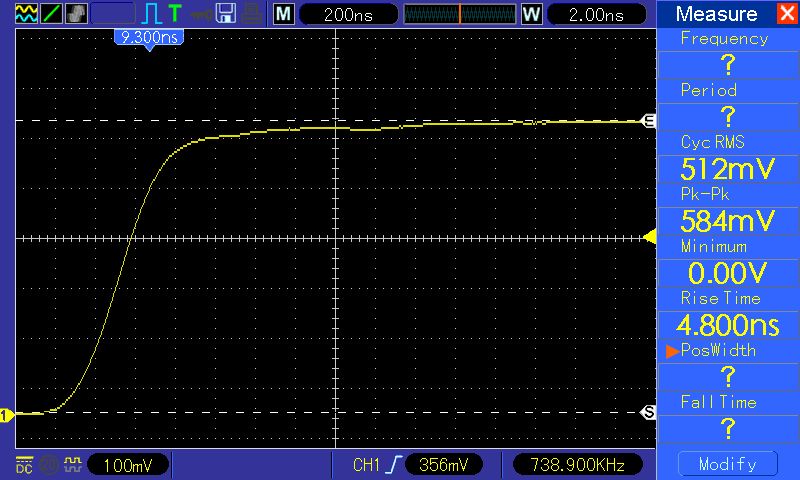The height and width of the screenshot is (480, 800).
Task: Close the Measure panel
Action: coord(787,13)
